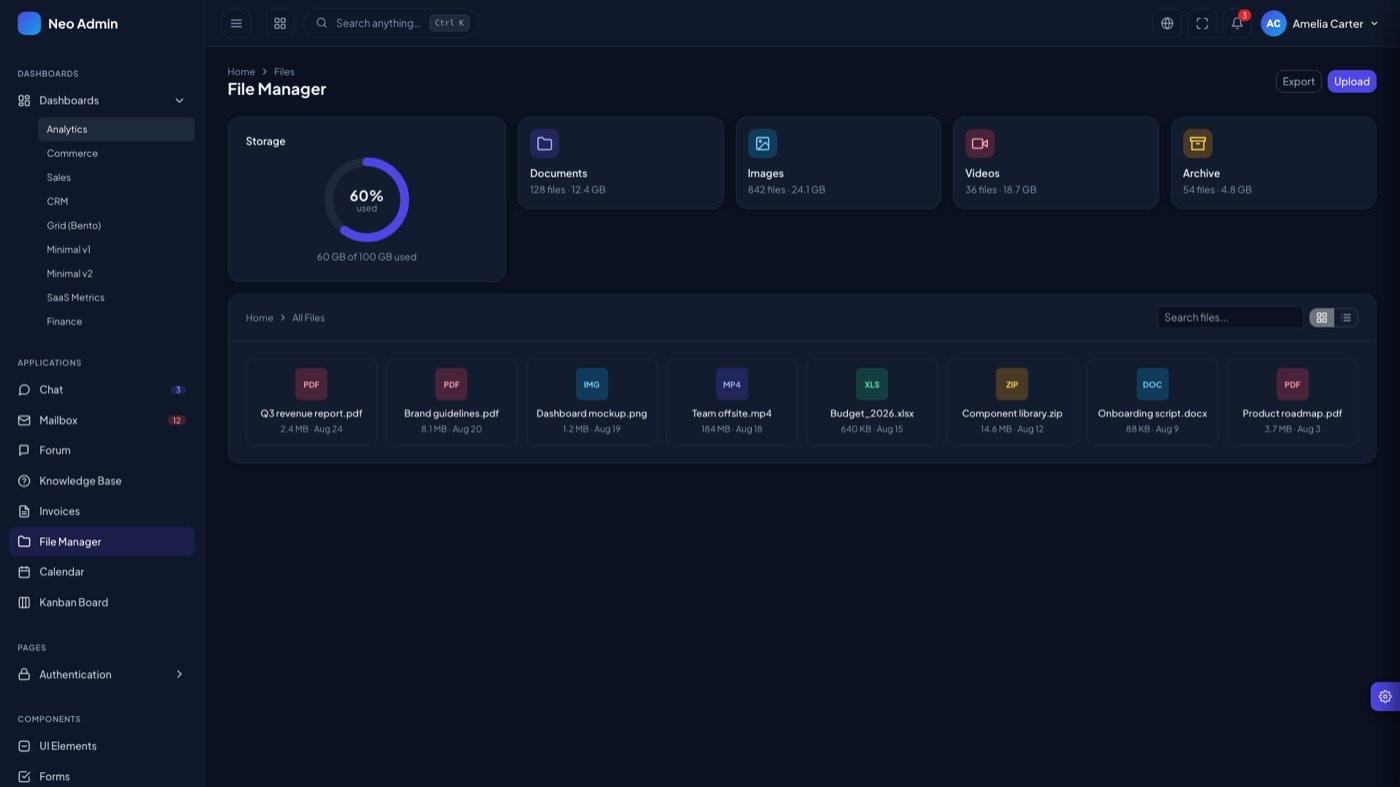Click the Search anything box
Screen dimensions: 1400x787
[x=391, y=23]
